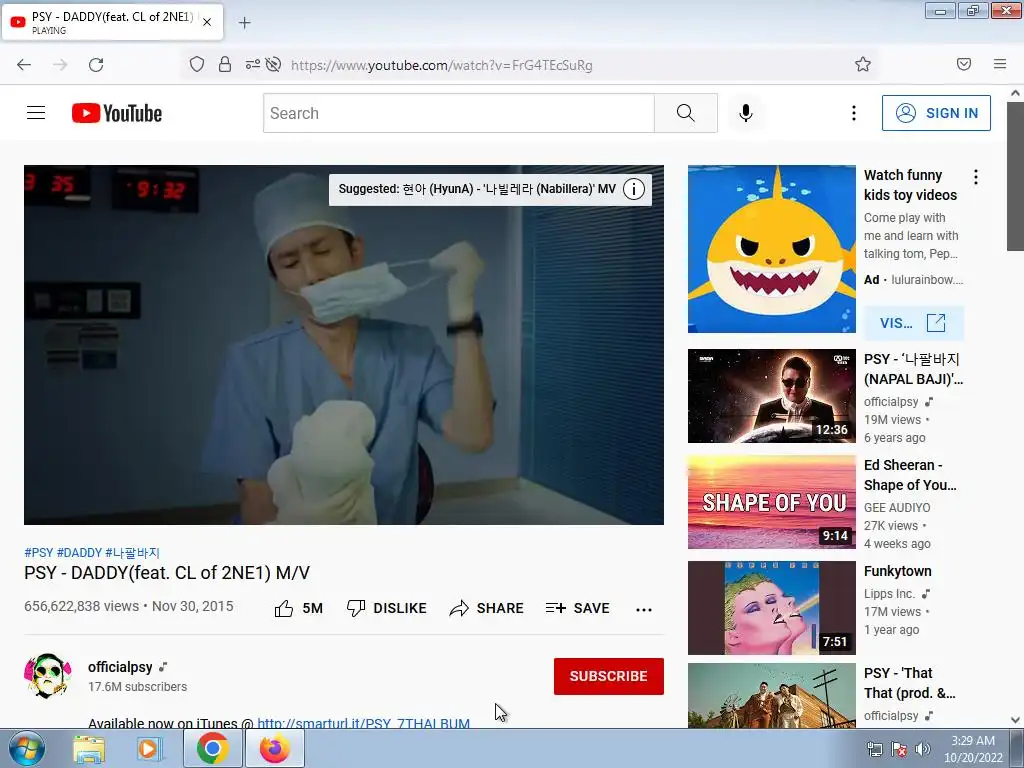
Task: Click the YouTube logo
Action: click(117, 113)
